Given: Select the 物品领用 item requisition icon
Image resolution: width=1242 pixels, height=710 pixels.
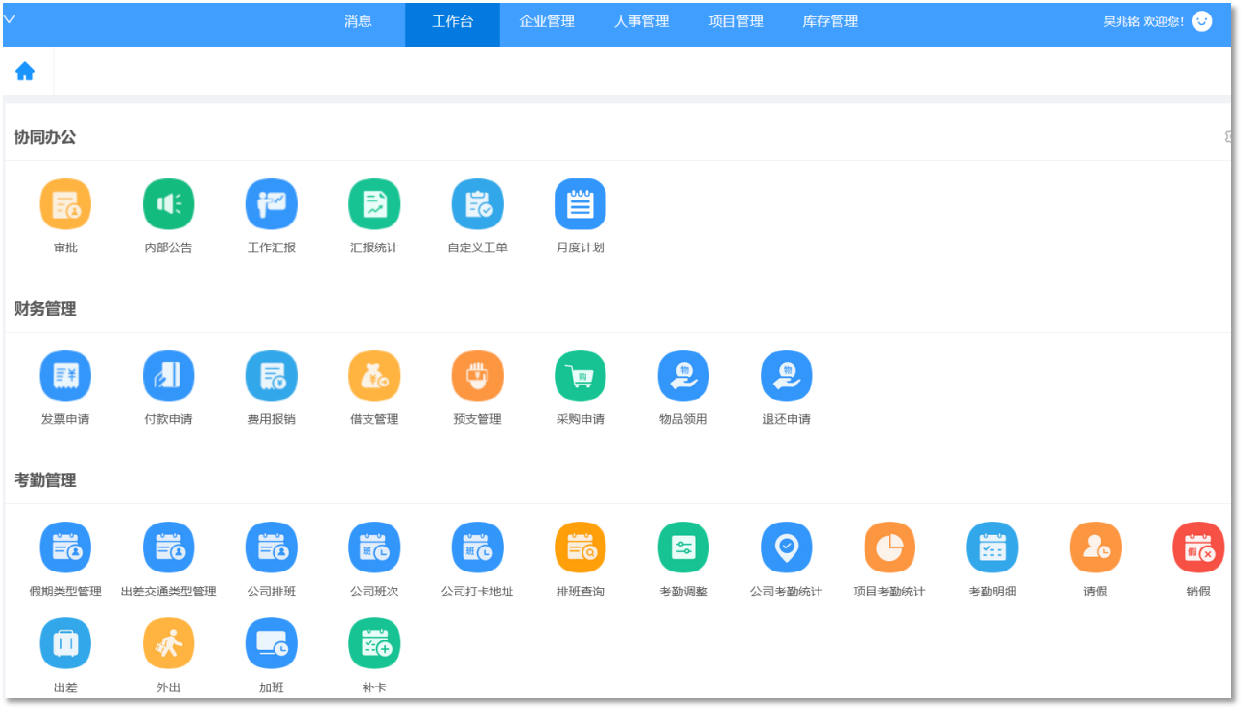Looking at the screenshot, I should coord(683,375).
